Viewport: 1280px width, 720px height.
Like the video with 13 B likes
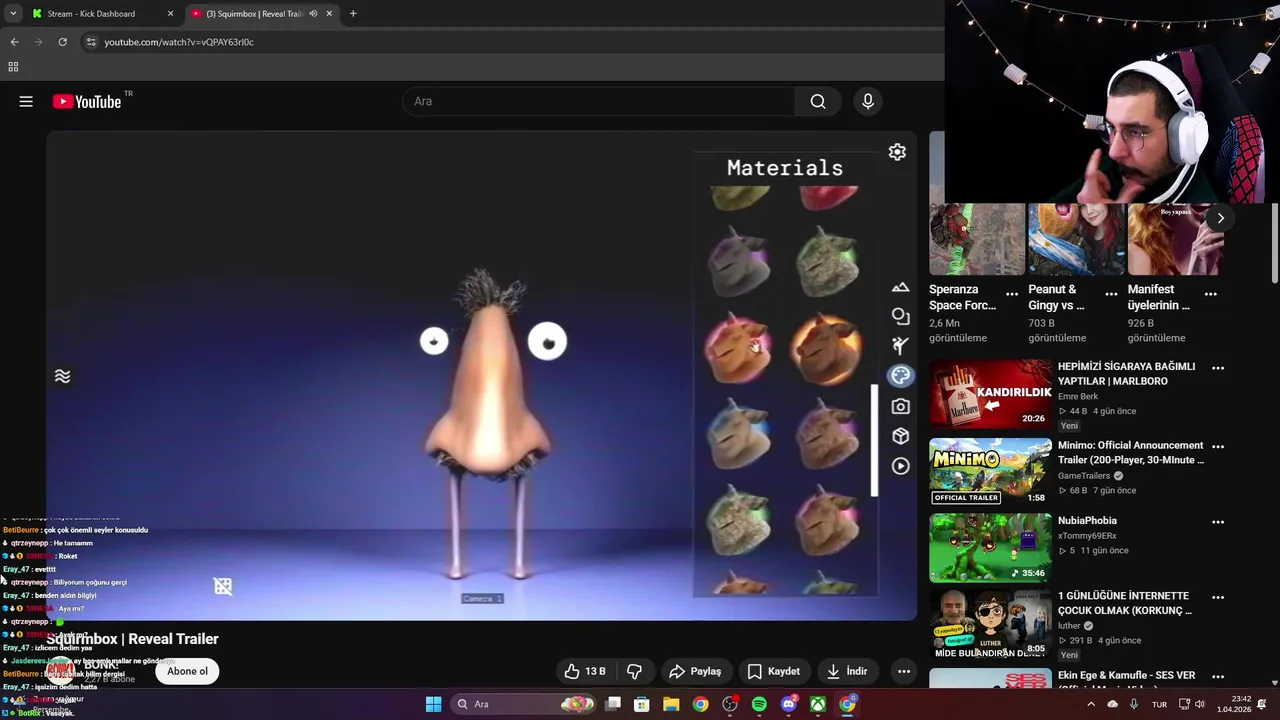tap(585, 671)
